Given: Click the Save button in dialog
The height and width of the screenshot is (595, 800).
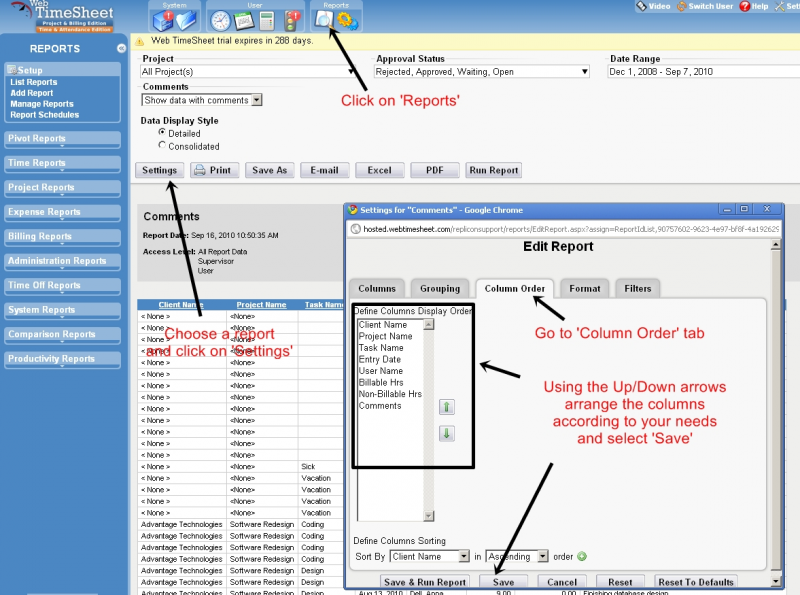Looking at the screenshot, I should click(x=504, y=582).
